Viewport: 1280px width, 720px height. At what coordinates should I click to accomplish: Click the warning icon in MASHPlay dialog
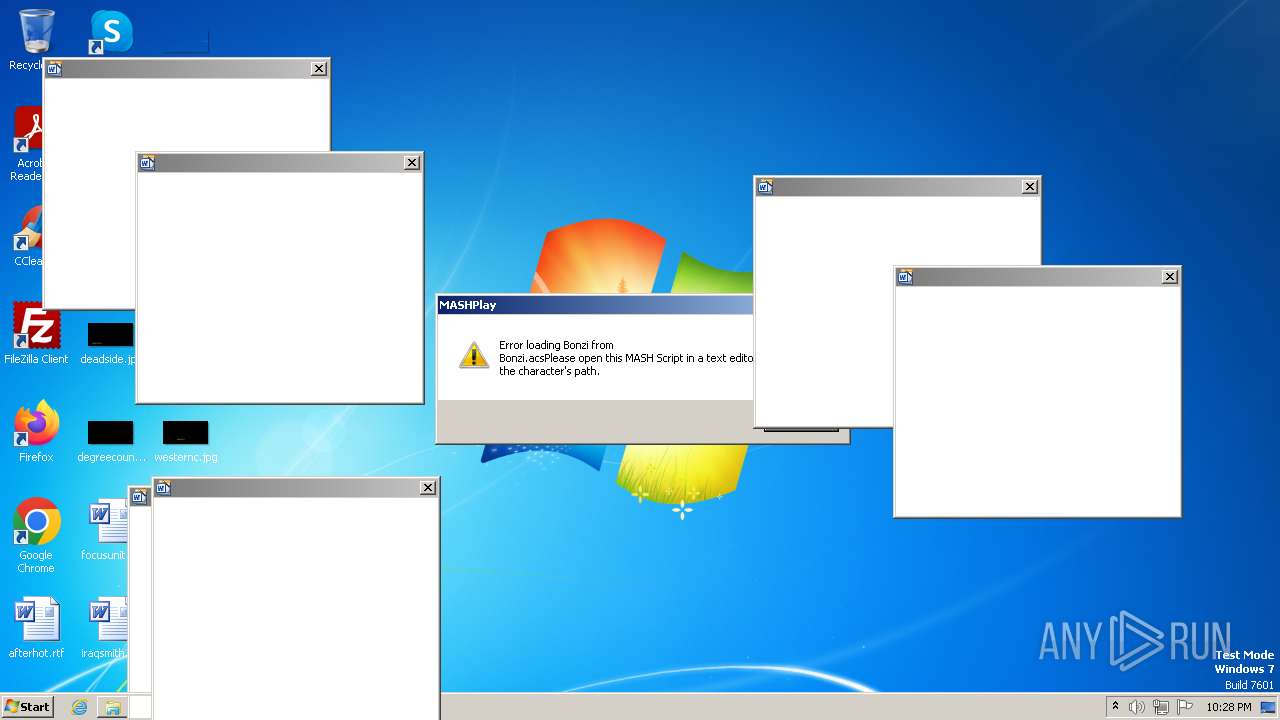pos(474,355)
